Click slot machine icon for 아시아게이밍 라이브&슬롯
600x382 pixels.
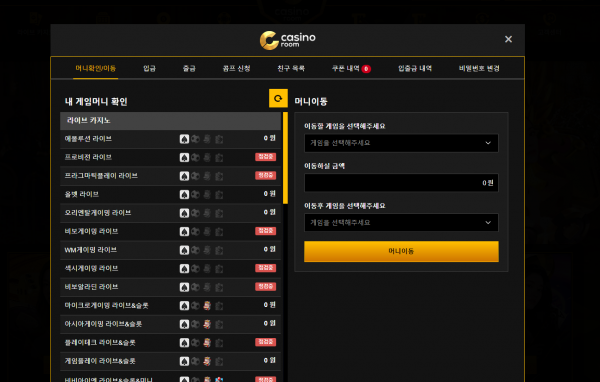[207, 324]
